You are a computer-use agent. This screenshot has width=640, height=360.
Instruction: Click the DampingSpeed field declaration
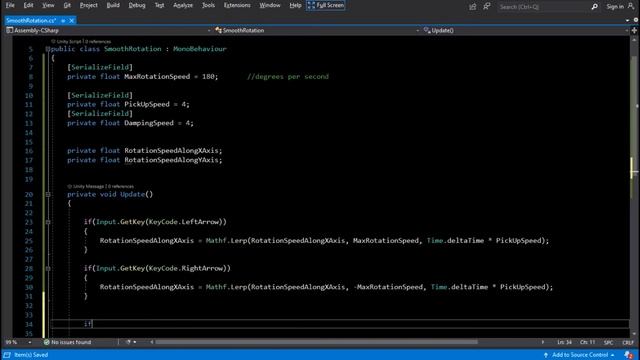click(149, 123)
